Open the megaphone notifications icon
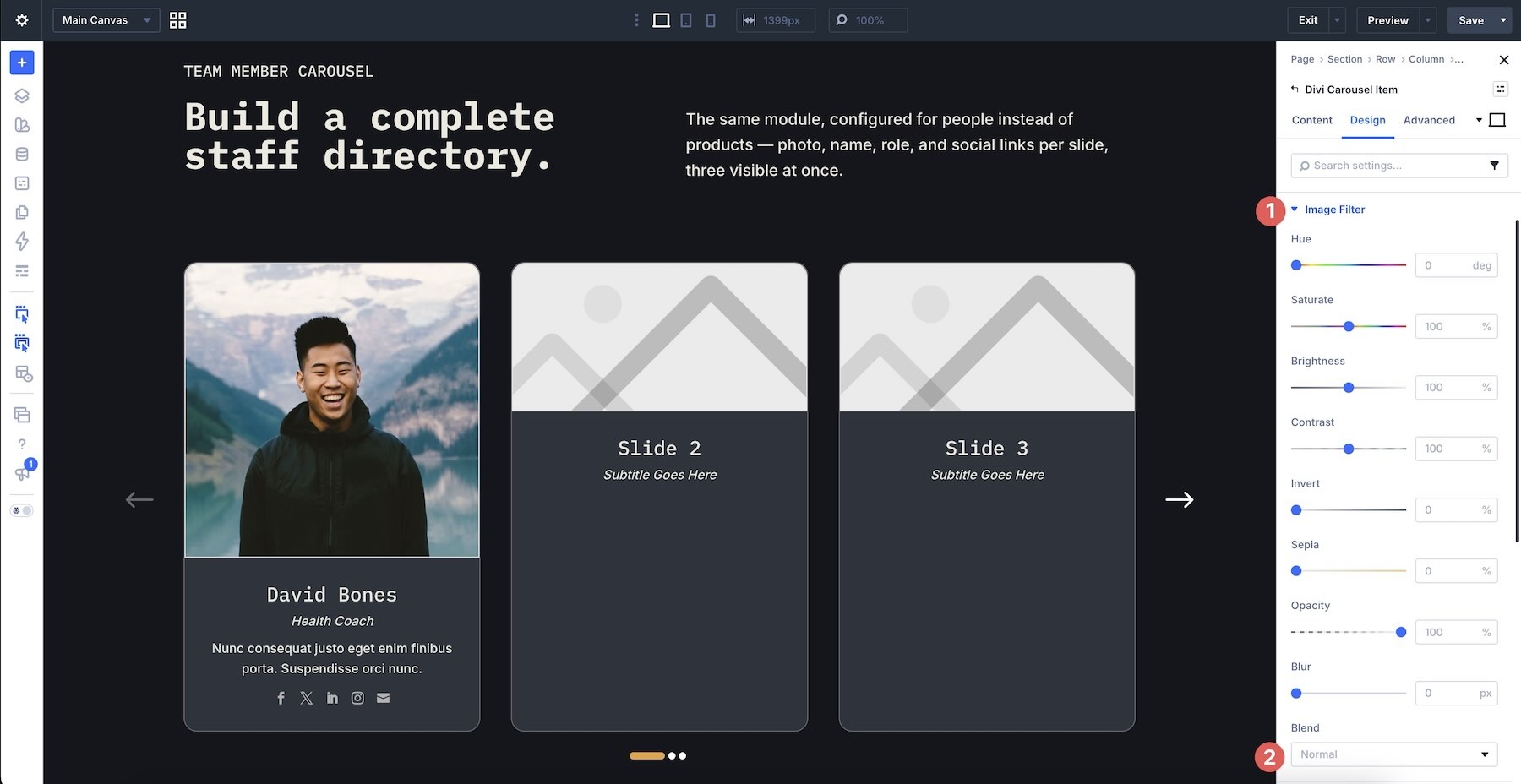This screenshot has height=784, width=1521. click(x=22, y=472)
